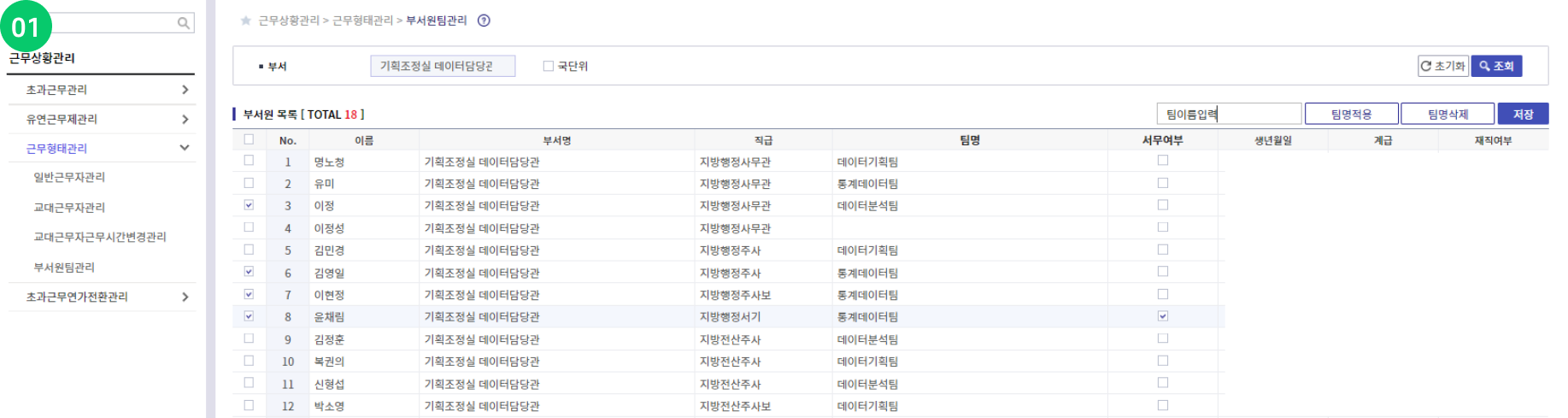Click the team name input field
1568x418 pixels.
[1229, 114]
